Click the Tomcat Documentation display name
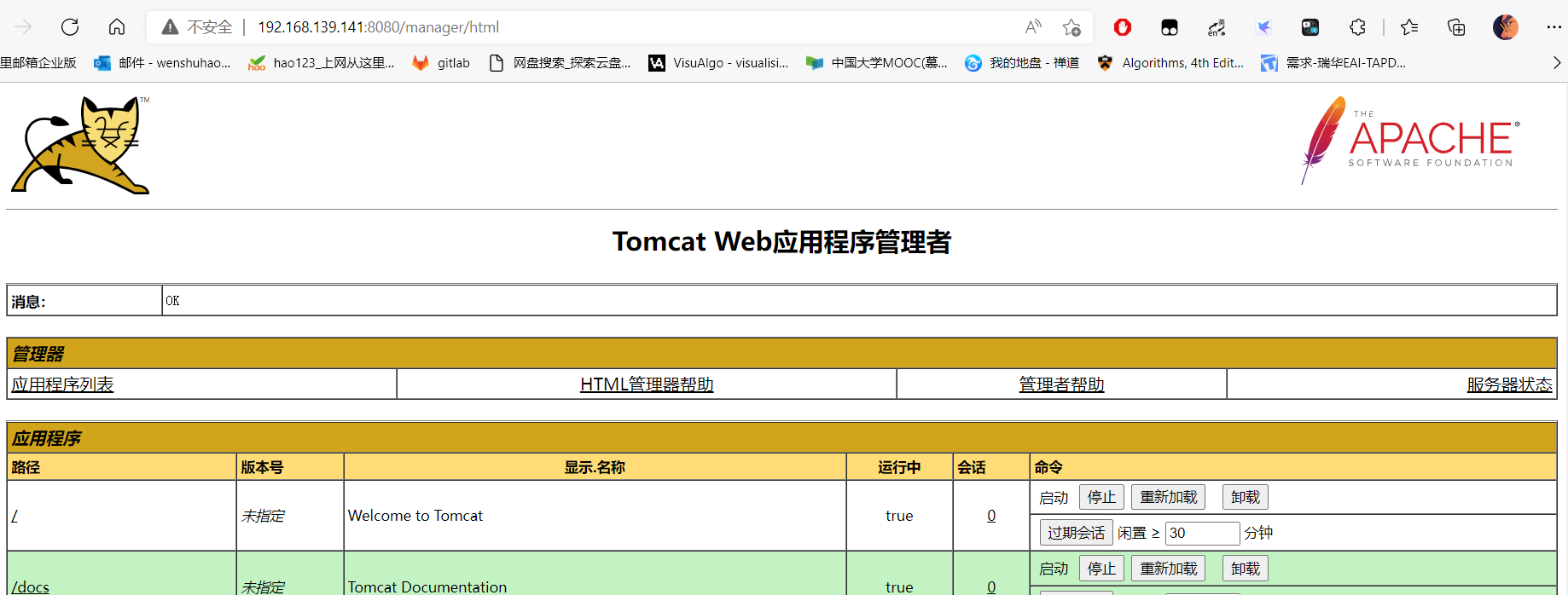The image size is (1568, 595). [x=427, y=586]
